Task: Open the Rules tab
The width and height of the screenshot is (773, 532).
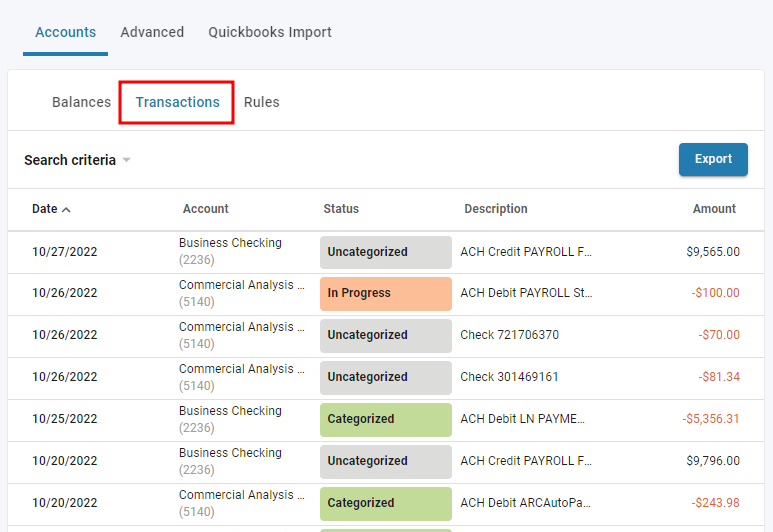Action: click(x=261, y=102)
